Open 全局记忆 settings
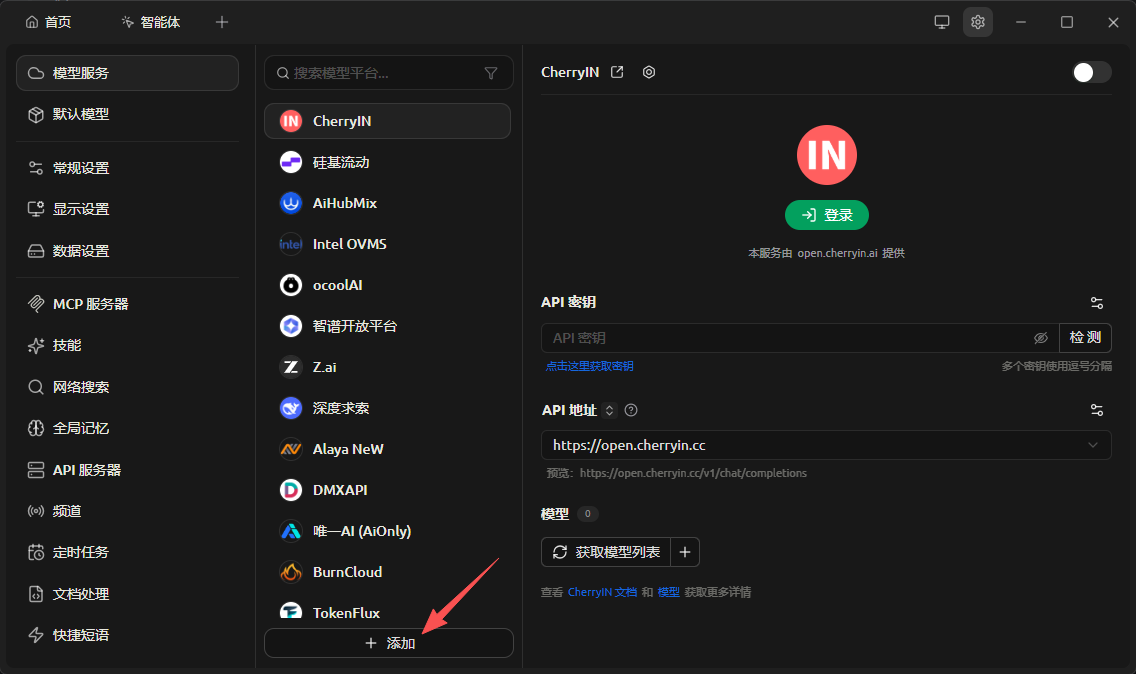Screen dimensions: 1136x674 click(x=128, y=428)
